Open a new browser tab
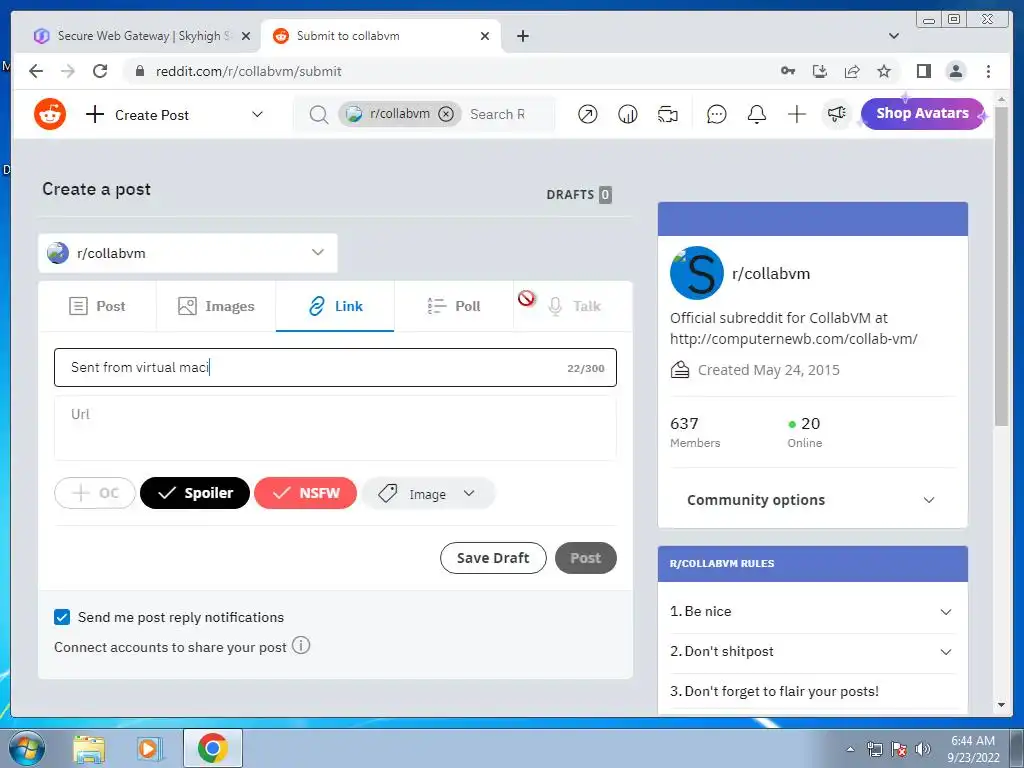Viewport: 1024px width, 768px height. (522, 36)
